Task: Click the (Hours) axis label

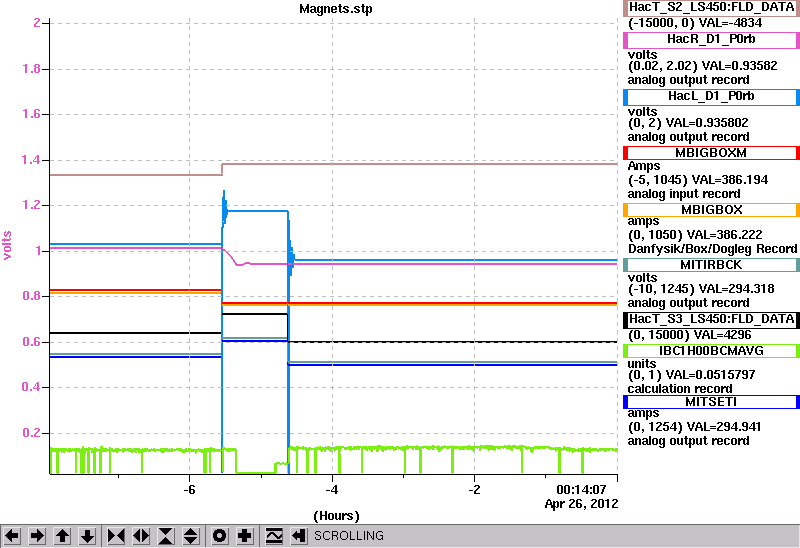Action: pos(336,516)
